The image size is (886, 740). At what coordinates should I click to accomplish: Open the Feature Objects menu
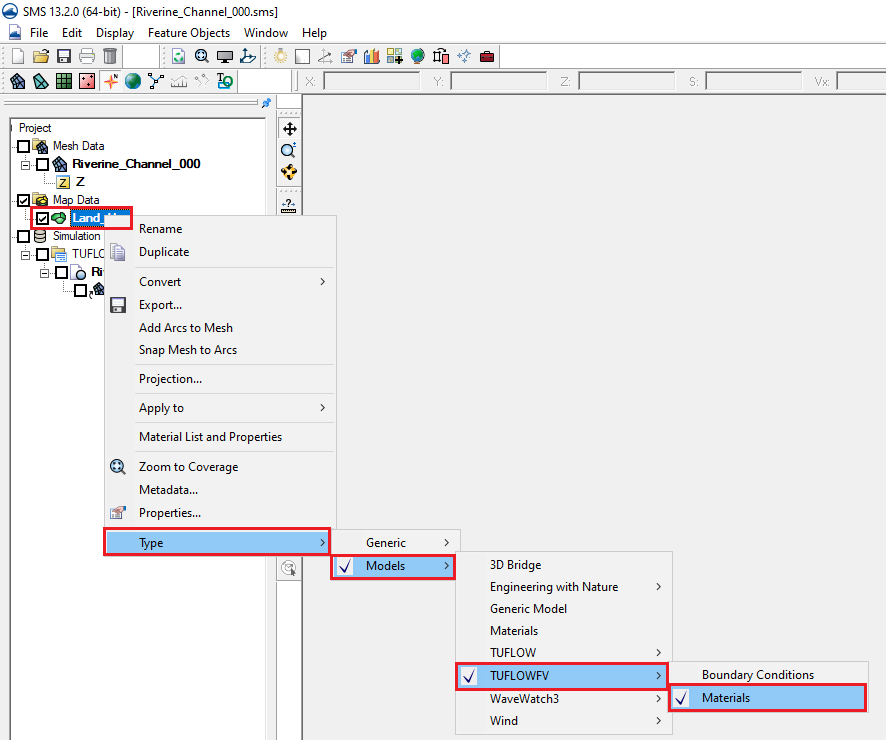pyautogui.click(x=189, y=33)
